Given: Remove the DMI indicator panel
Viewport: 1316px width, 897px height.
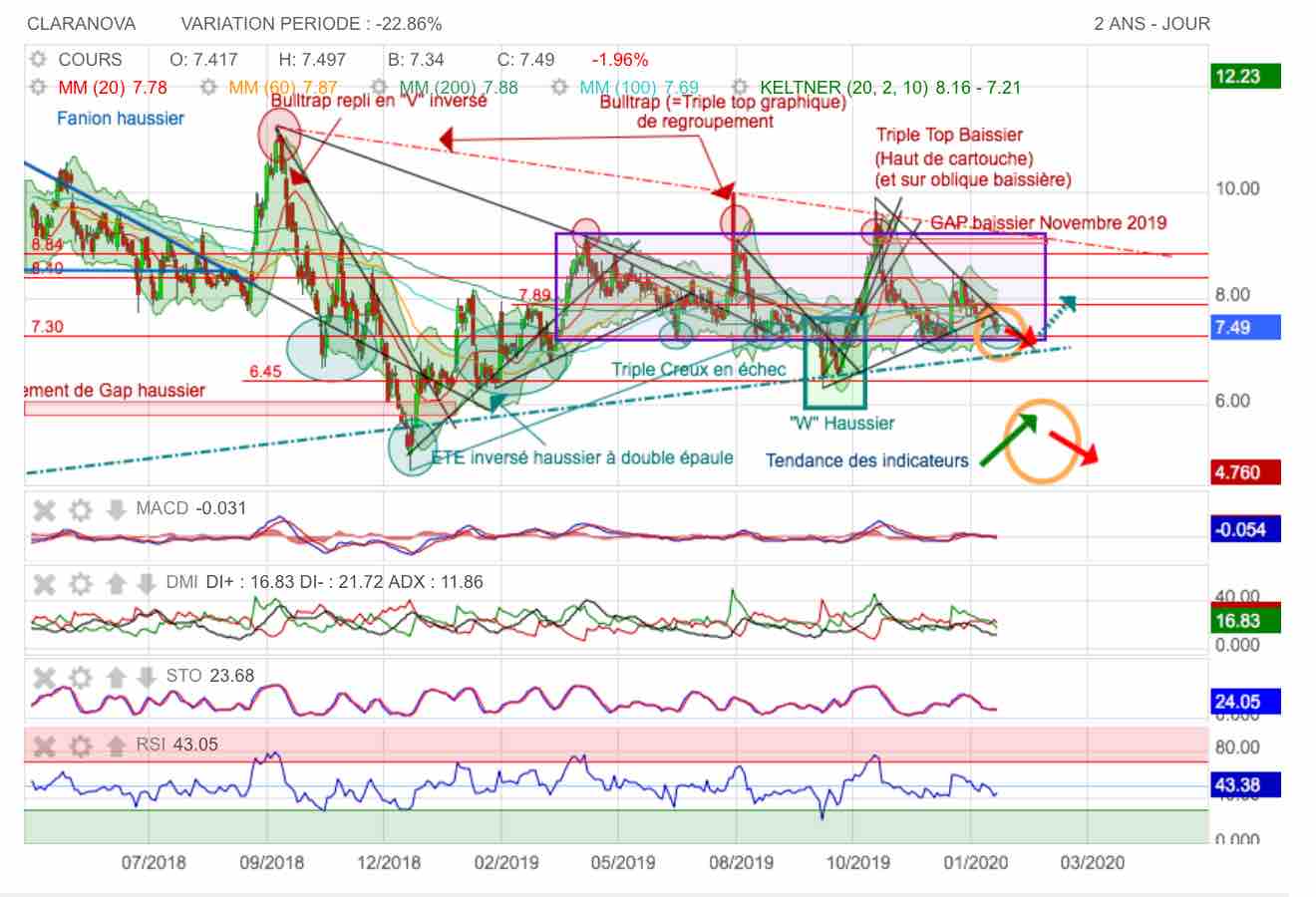Looking at the screenshot, I should click(45, 583).
